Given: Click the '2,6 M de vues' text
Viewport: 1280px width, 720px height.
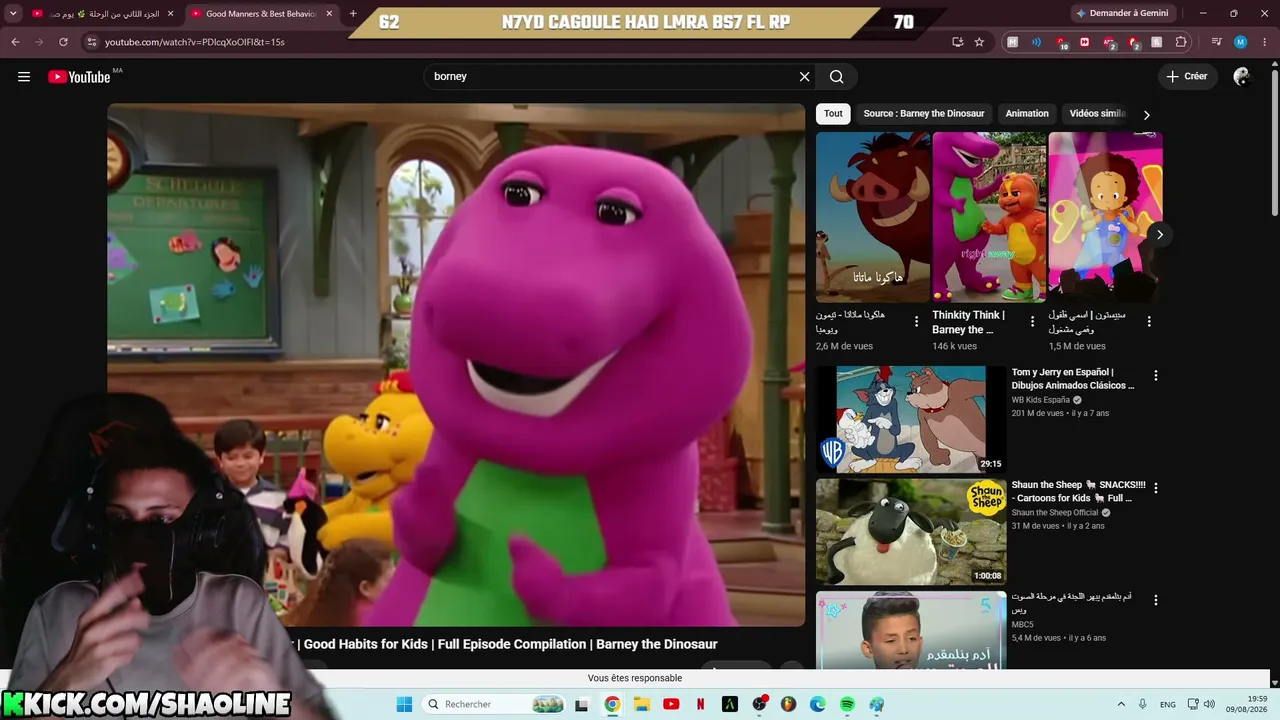Looking at the screenshot, I should [845, 346].
